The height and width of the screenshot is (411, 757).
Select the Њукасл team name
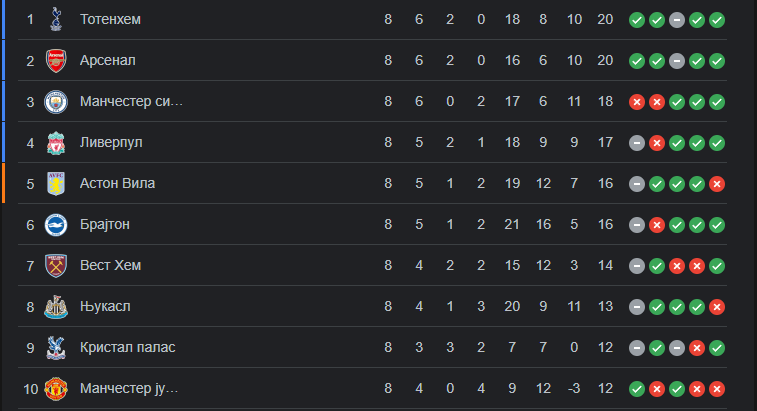tap(105, 306)
